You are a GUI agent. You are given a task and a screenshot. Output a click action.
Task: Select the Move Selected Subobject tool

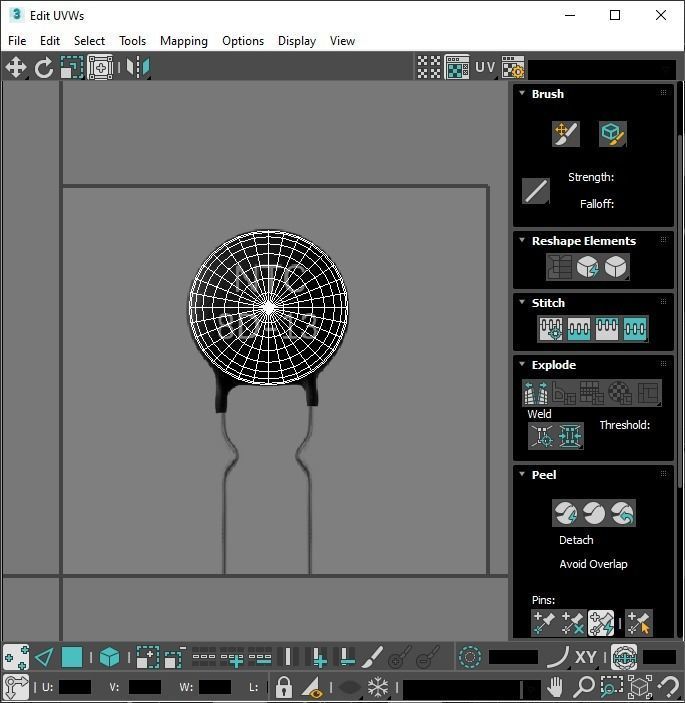tap(16, 68)
